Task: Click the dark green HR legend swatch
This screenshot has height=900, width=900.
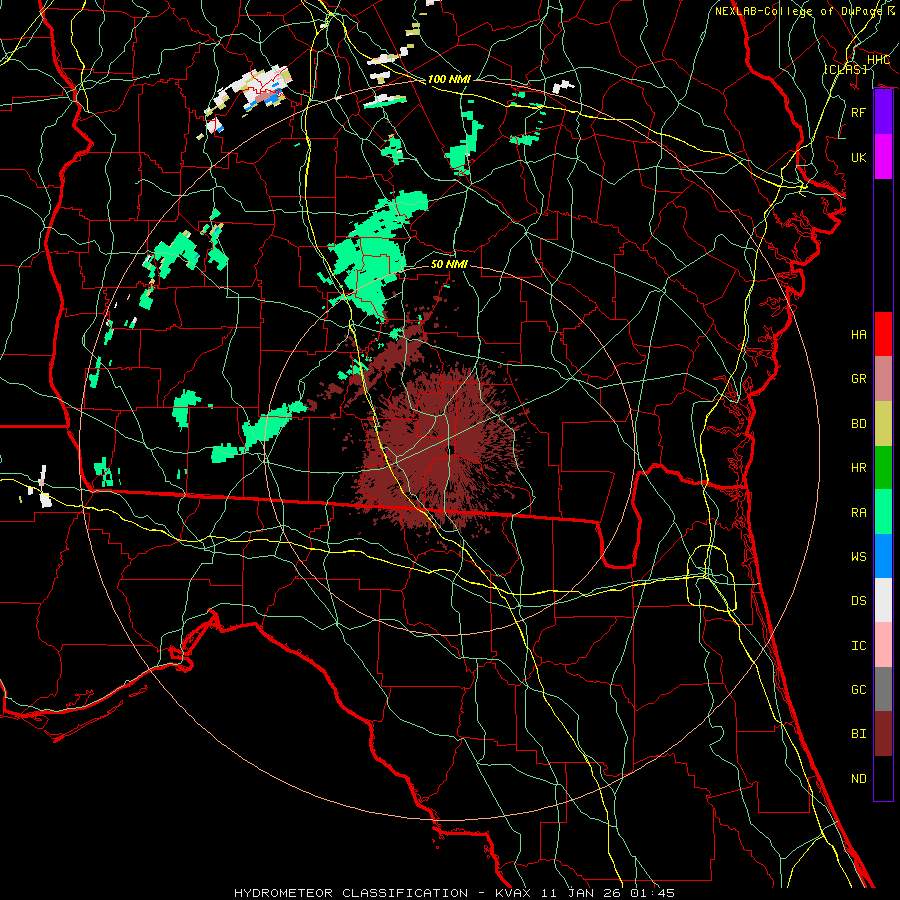Action: pos(883,468)
